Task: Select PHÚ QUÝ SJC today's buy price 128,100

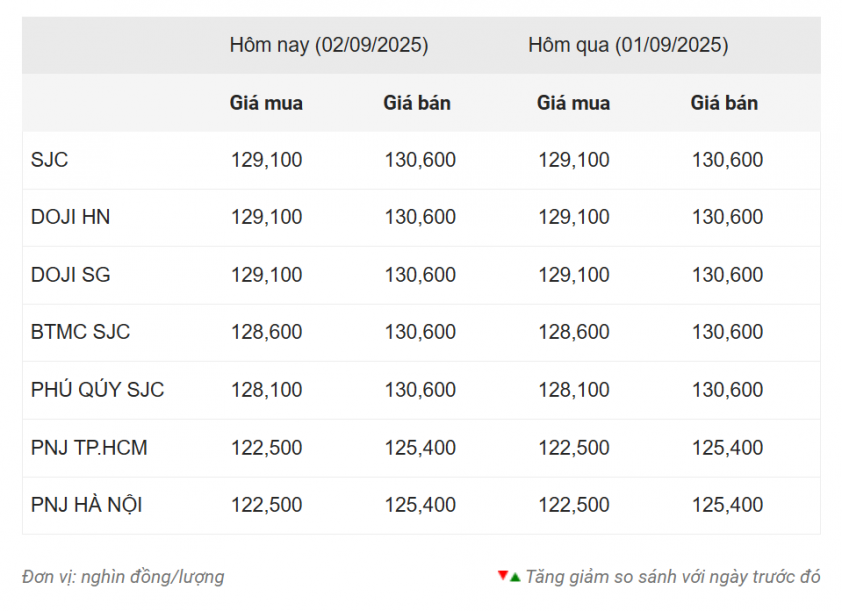Action: 266,390
